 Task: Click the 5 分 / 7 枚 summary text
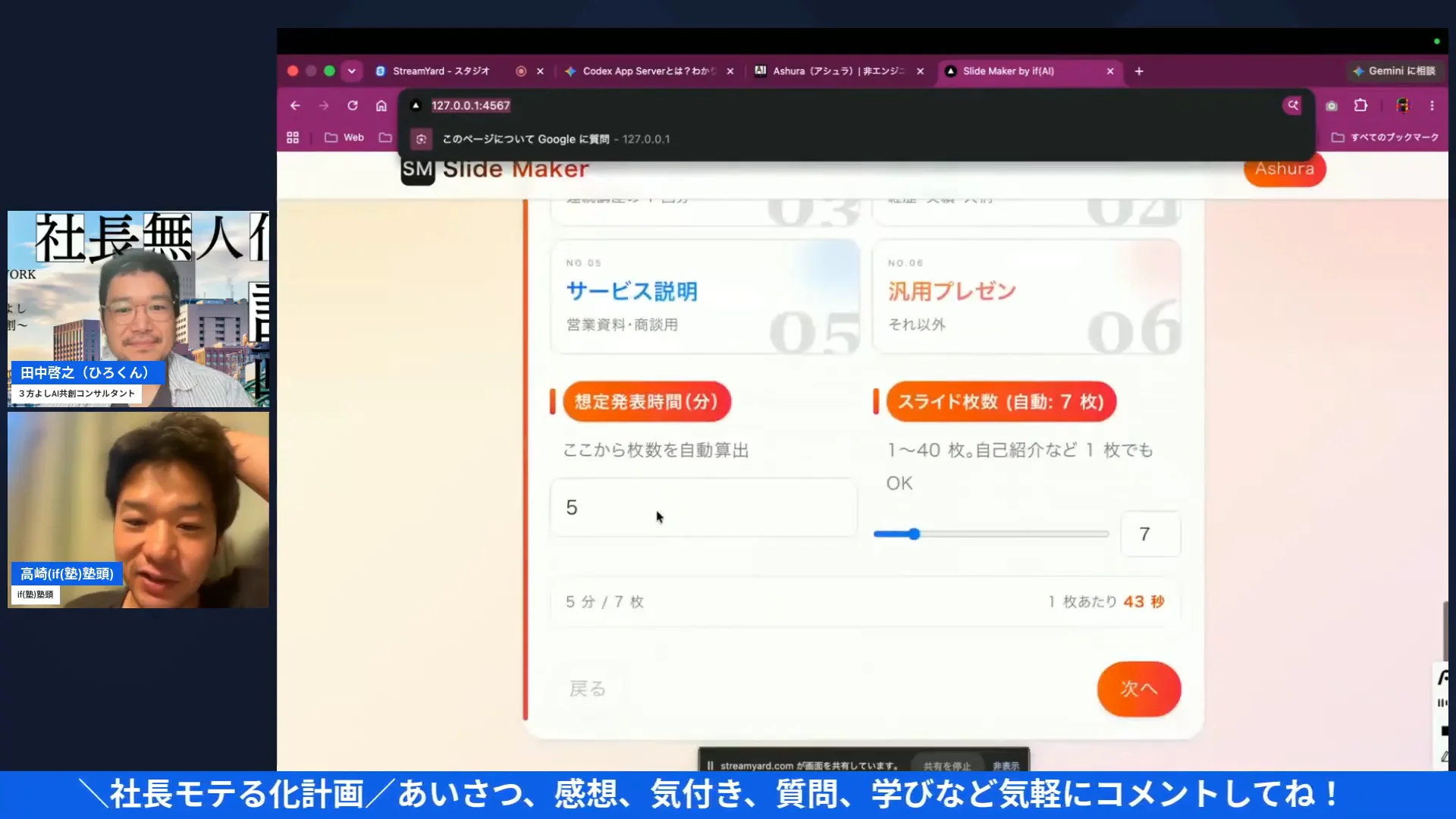coord(604,601)
